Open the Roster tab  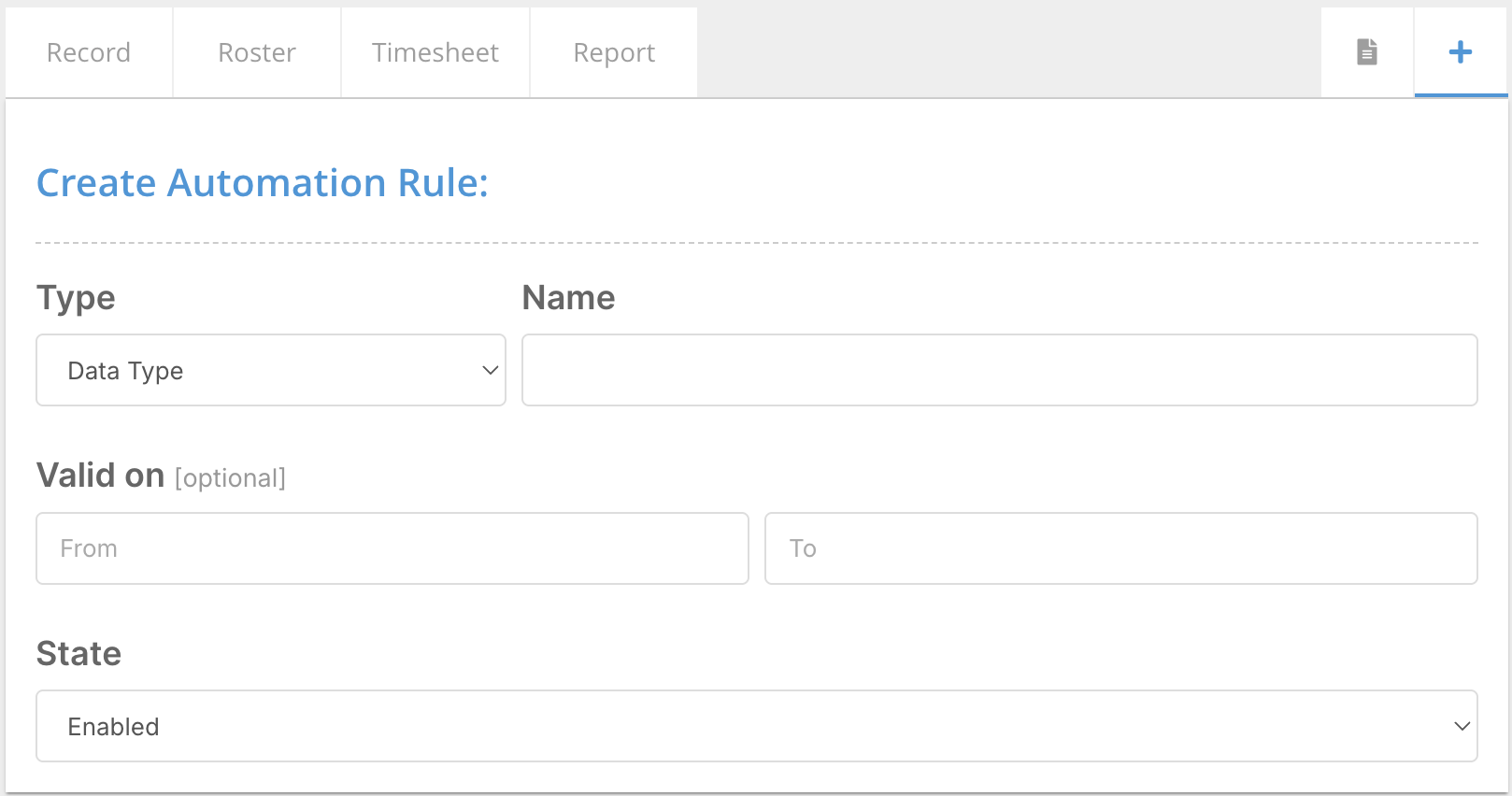point(257,53)
